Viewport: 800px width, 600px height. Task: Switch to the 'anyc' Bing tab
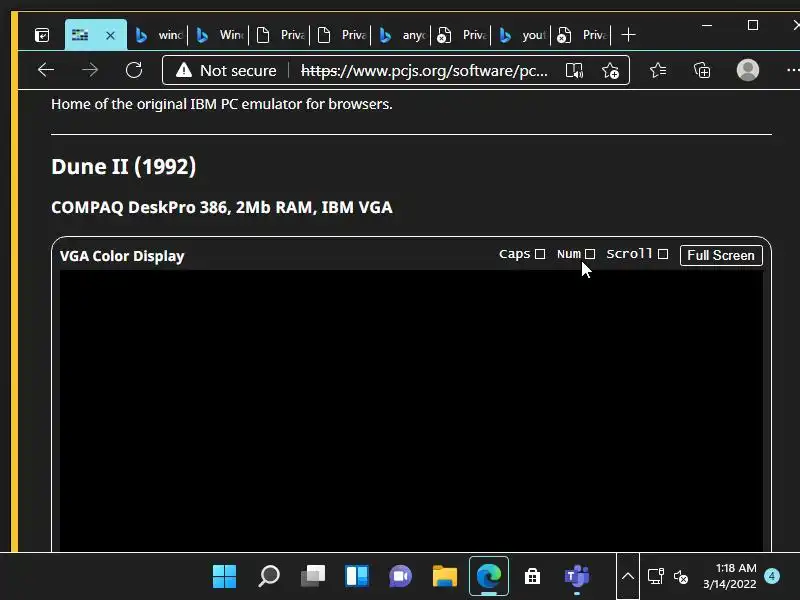401,35
